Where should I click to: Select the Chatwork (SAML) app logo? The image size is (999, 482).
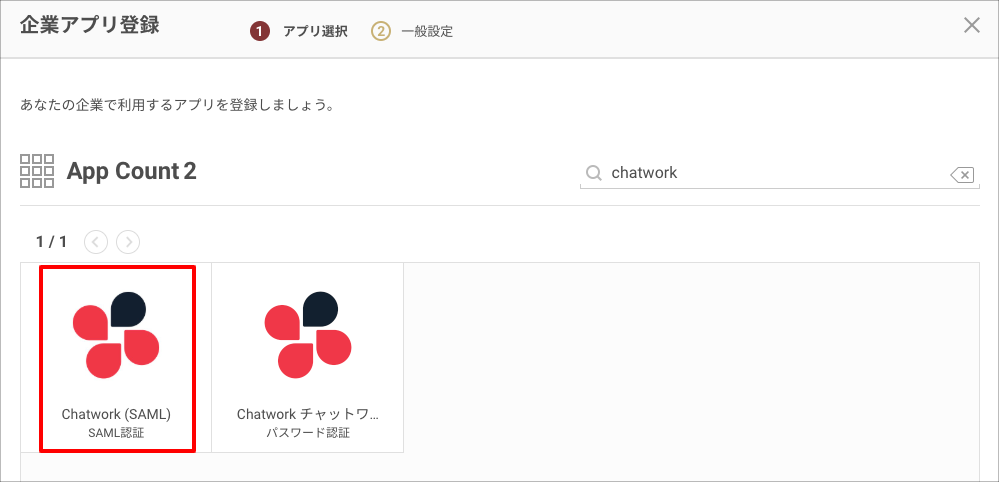click(x=116, y=334)
